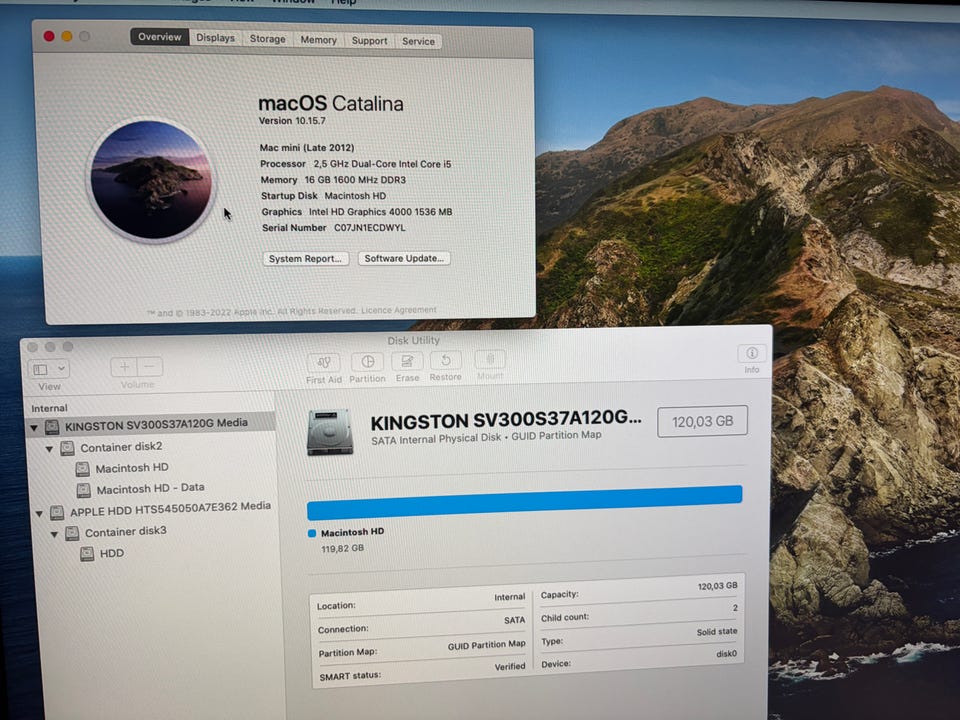Collapse the Container disk2 disclosure triangle

(50, 449)
